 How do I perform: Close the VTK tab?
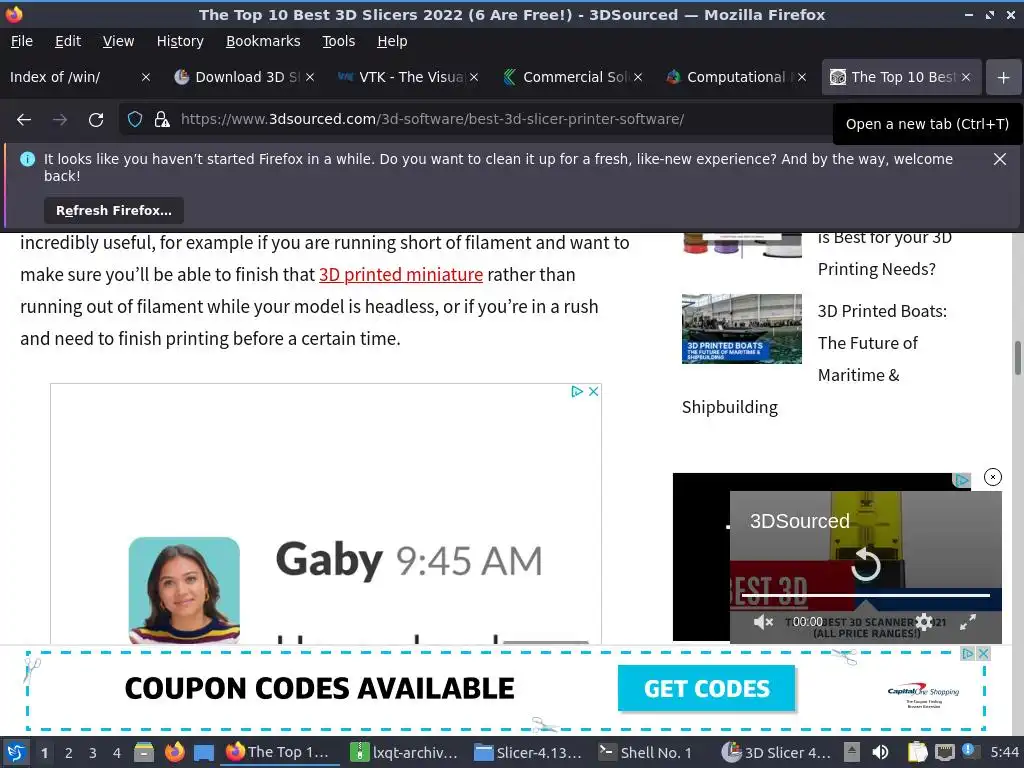[474, 77]
